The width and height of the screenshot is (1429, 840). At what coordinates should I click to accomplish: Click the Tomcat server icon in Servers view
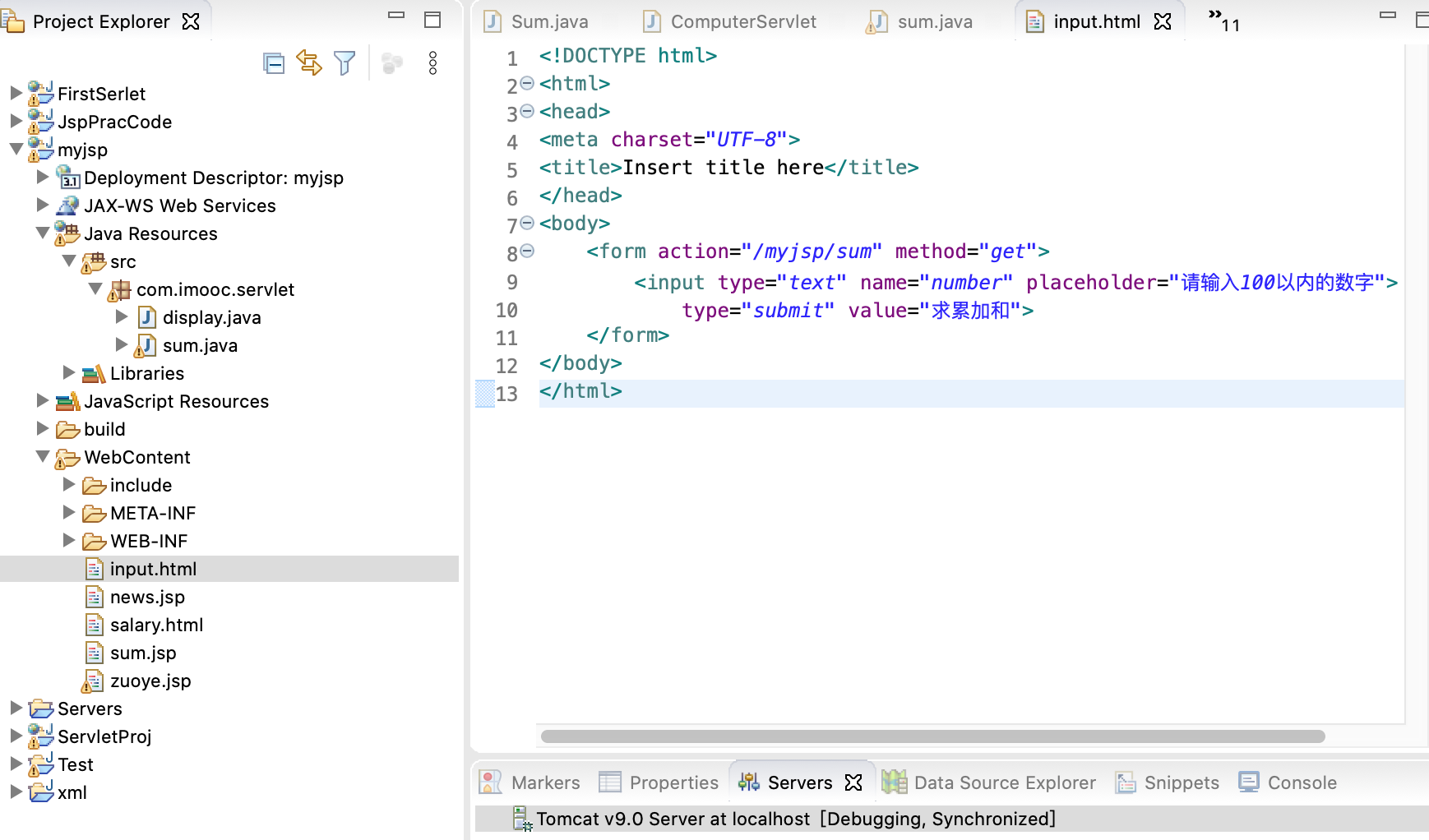coord(522,819)
